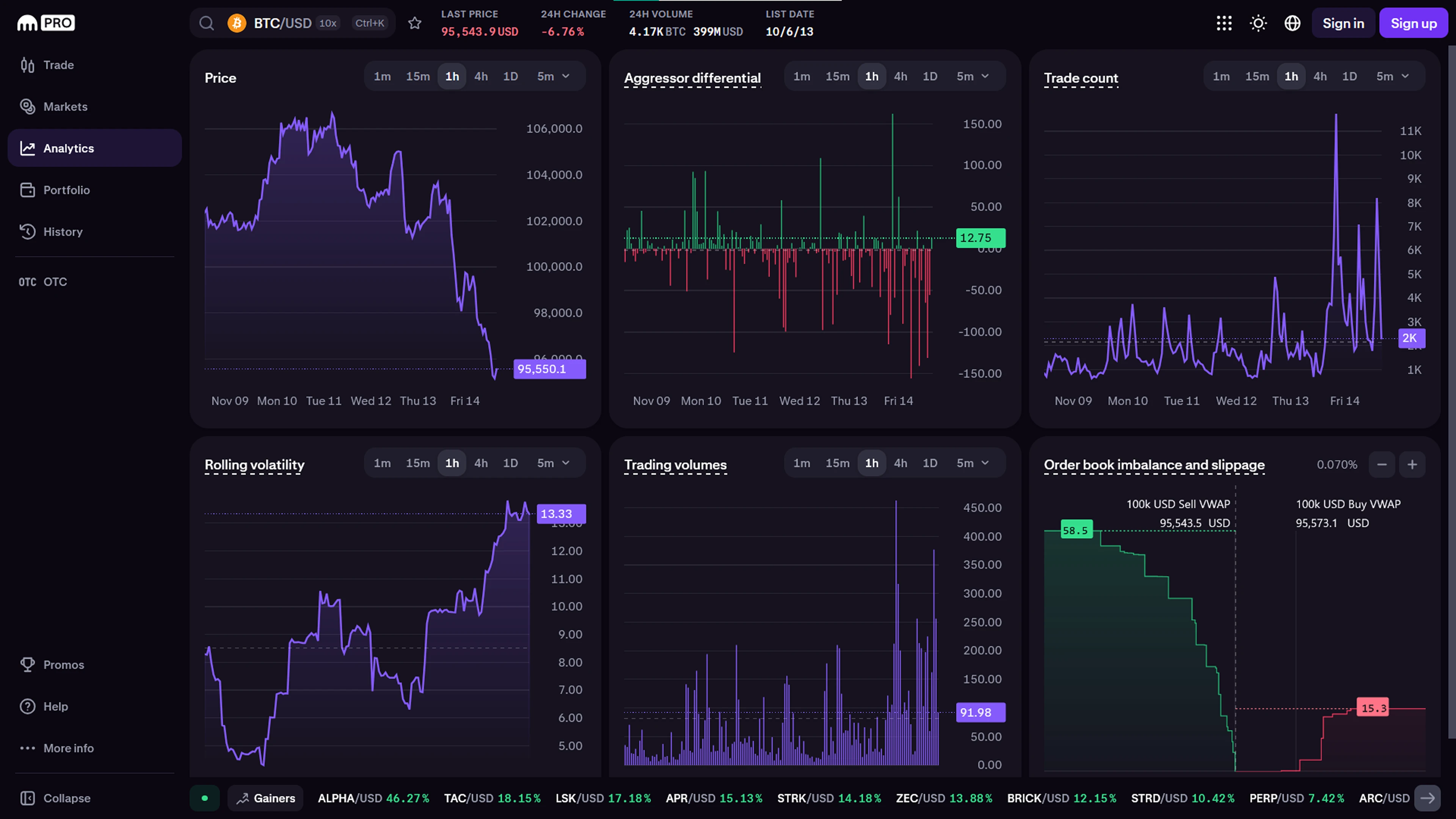Increase slippage with the plus stepper

(x=1412, y=464)
